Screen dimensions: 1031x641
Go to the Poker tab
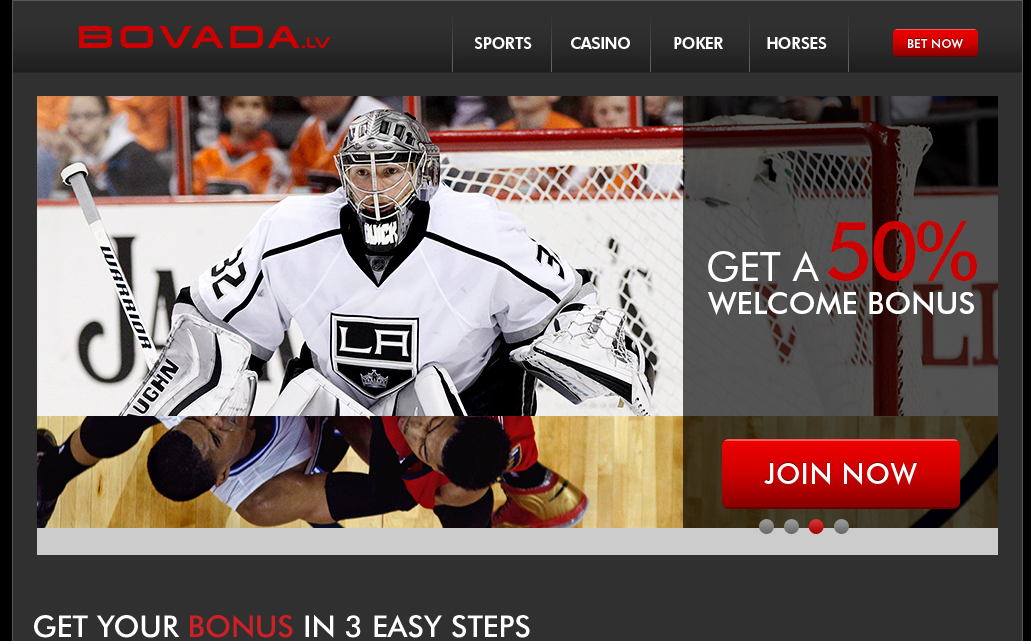tap(698, 43)
